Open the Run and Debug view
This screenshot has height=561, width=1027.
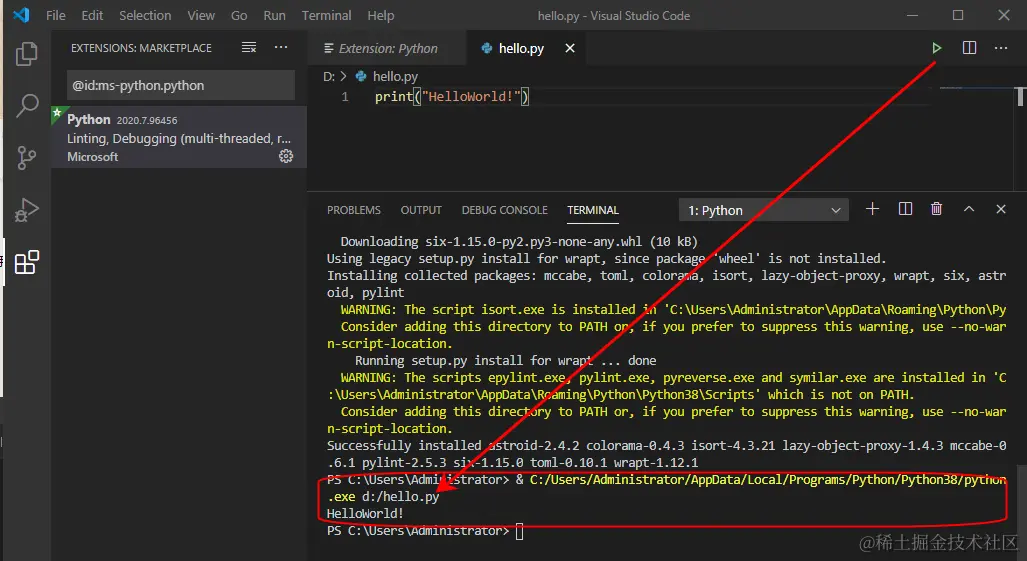pyautogui.click(x=26, y=209)
